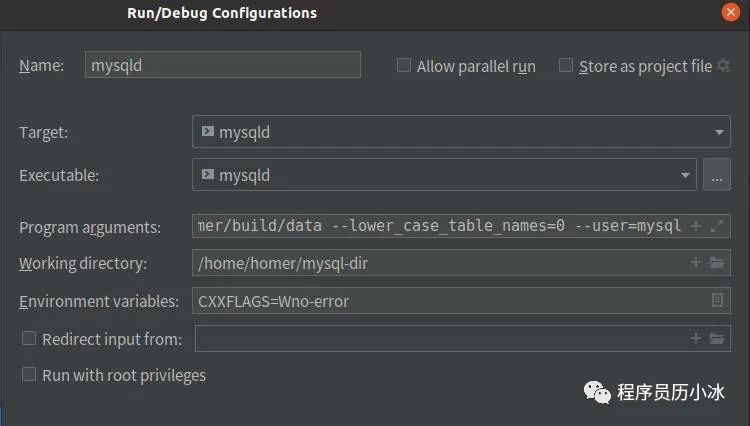Screen dimensions: 750x426
Task: Browse folder for Redirect input from
Action: (716, 338)
